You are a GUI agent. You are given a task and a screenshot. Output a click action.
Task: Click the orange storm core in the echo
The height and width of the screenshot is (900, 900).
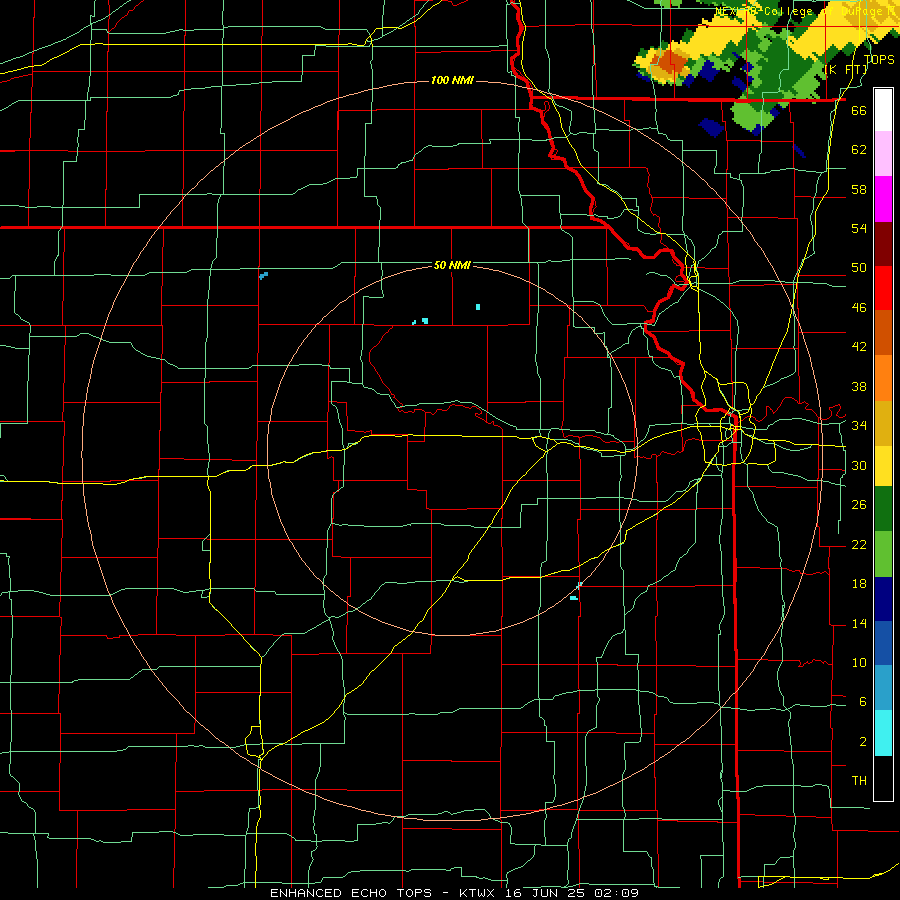point(672,60)
